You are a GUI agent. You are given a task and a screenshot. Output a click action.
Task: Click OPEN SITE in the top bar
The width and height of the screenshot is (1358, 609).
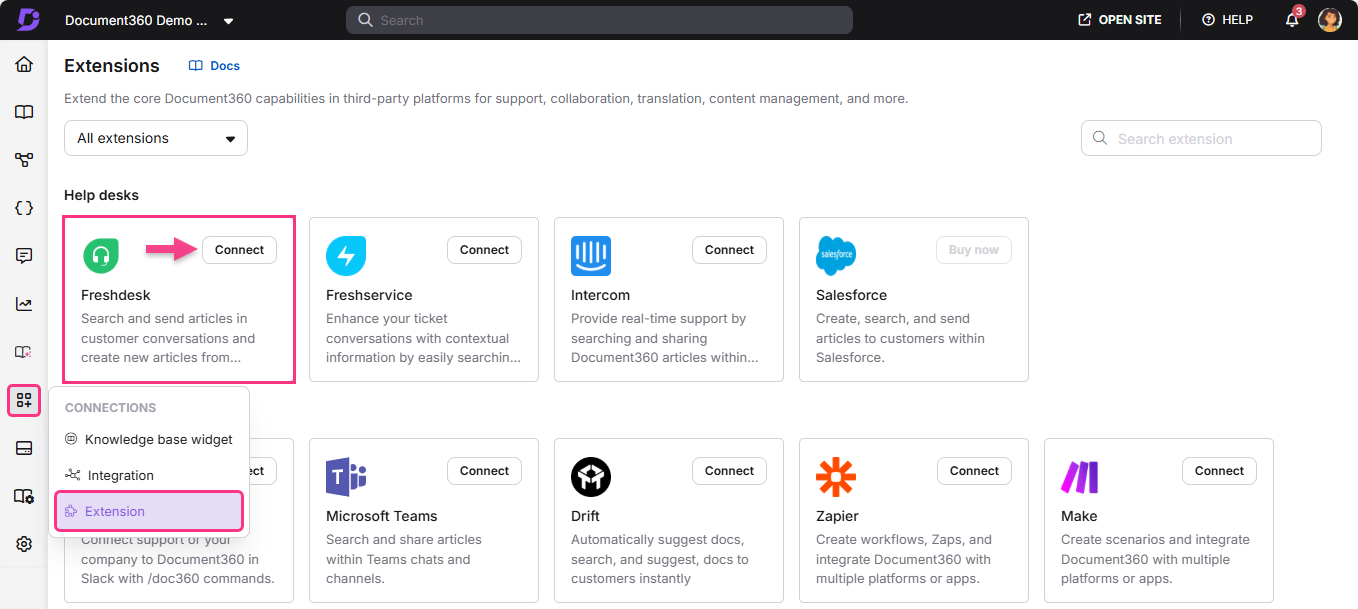(1119, 19)
